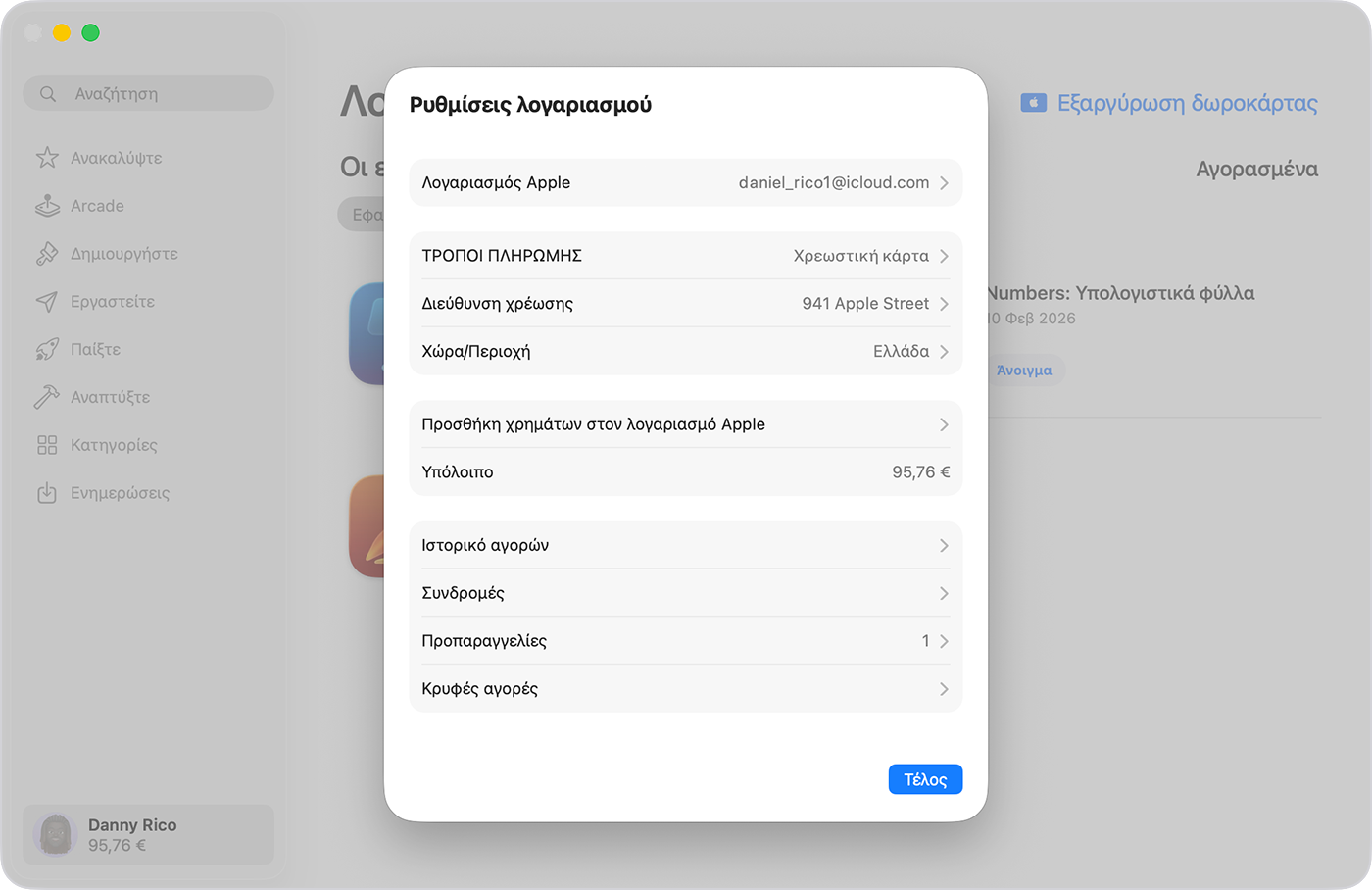Go to Ανακαλύψτε in the sidebar
The image size is (1372, 890).
tap(116, 158)
